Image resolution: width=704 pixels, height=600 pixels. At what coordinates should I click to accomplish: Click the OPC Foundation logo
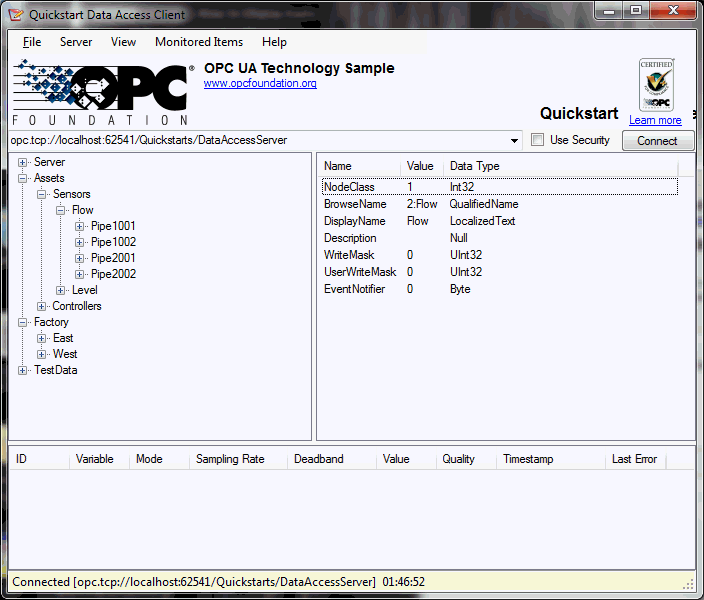(103, 92)
